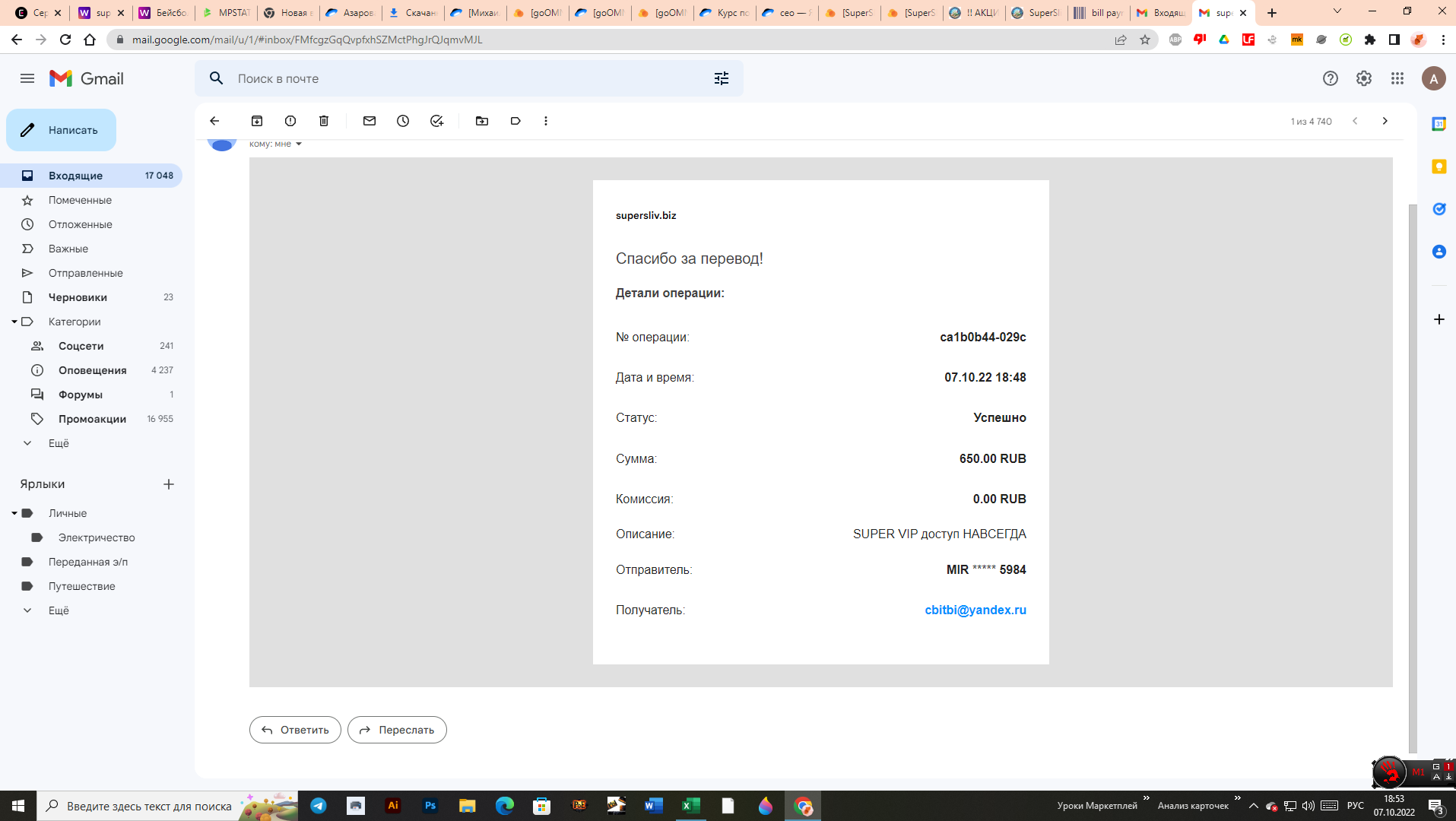Open Черновики folder
1456x821 pixels.
(x=91, y=297)
